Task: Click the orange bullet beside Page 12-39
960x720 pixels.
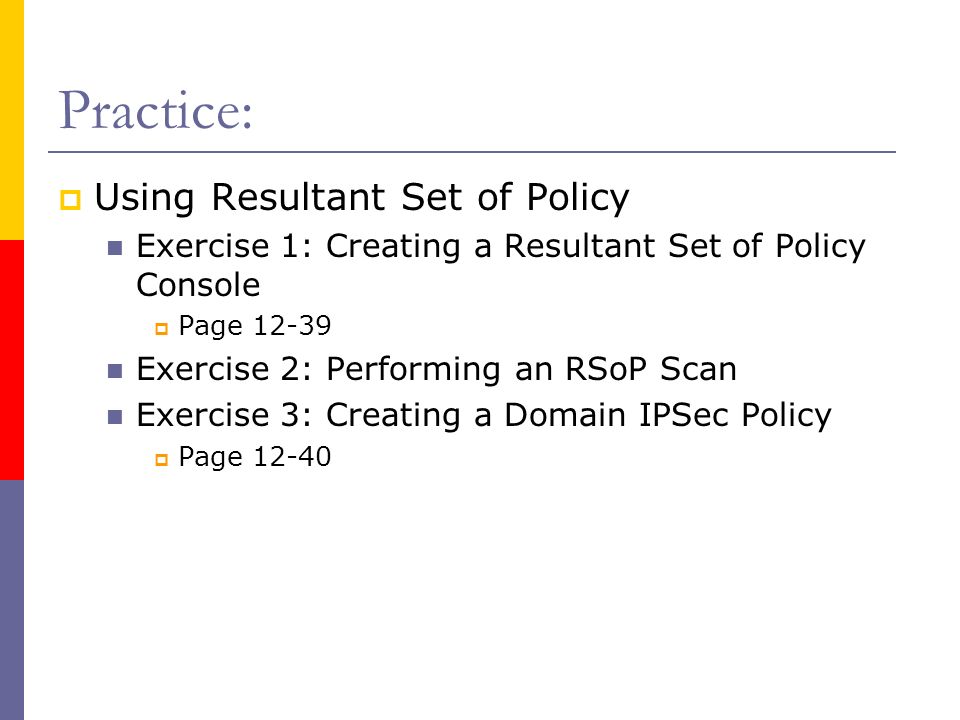Action: tap(162, 329)
